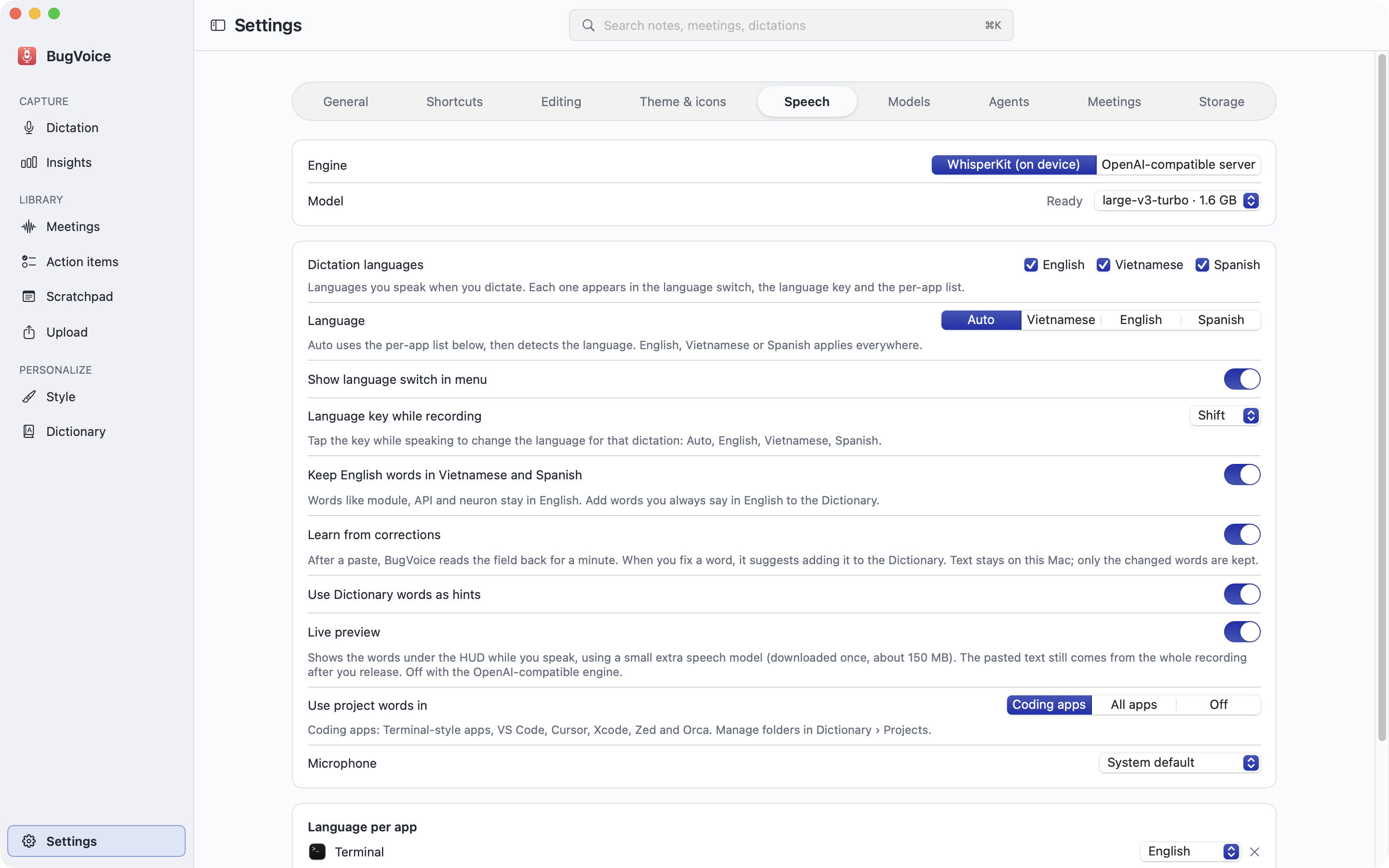Click the Terminal app name text
Viewport: 1389px width, 868px height.
coord(359,852)
